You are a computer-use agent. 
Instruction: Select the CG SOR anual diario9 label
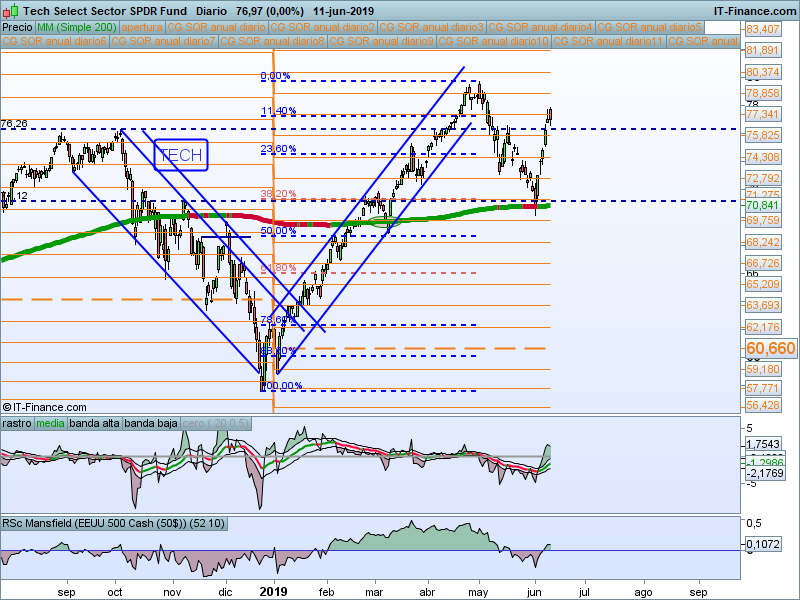point(382,41)
